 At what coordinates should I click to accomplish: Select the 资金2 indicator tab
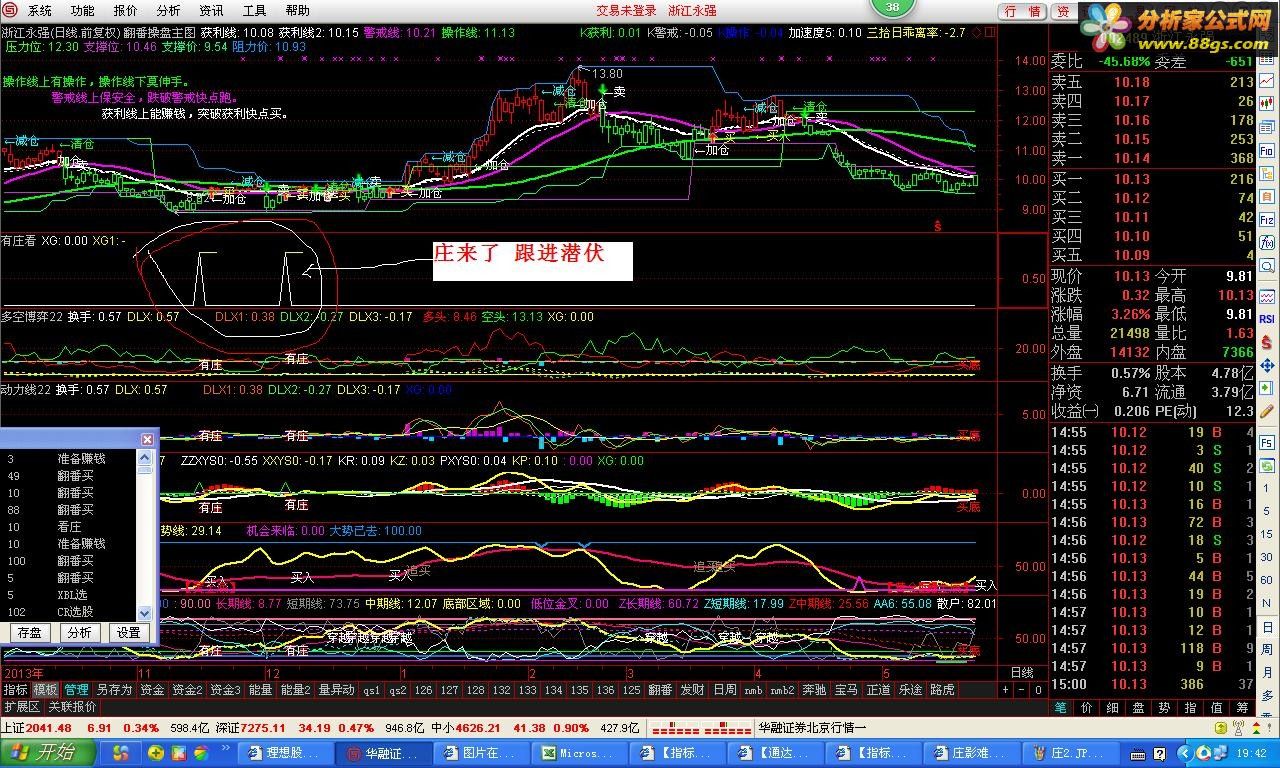tap(187, 690)
